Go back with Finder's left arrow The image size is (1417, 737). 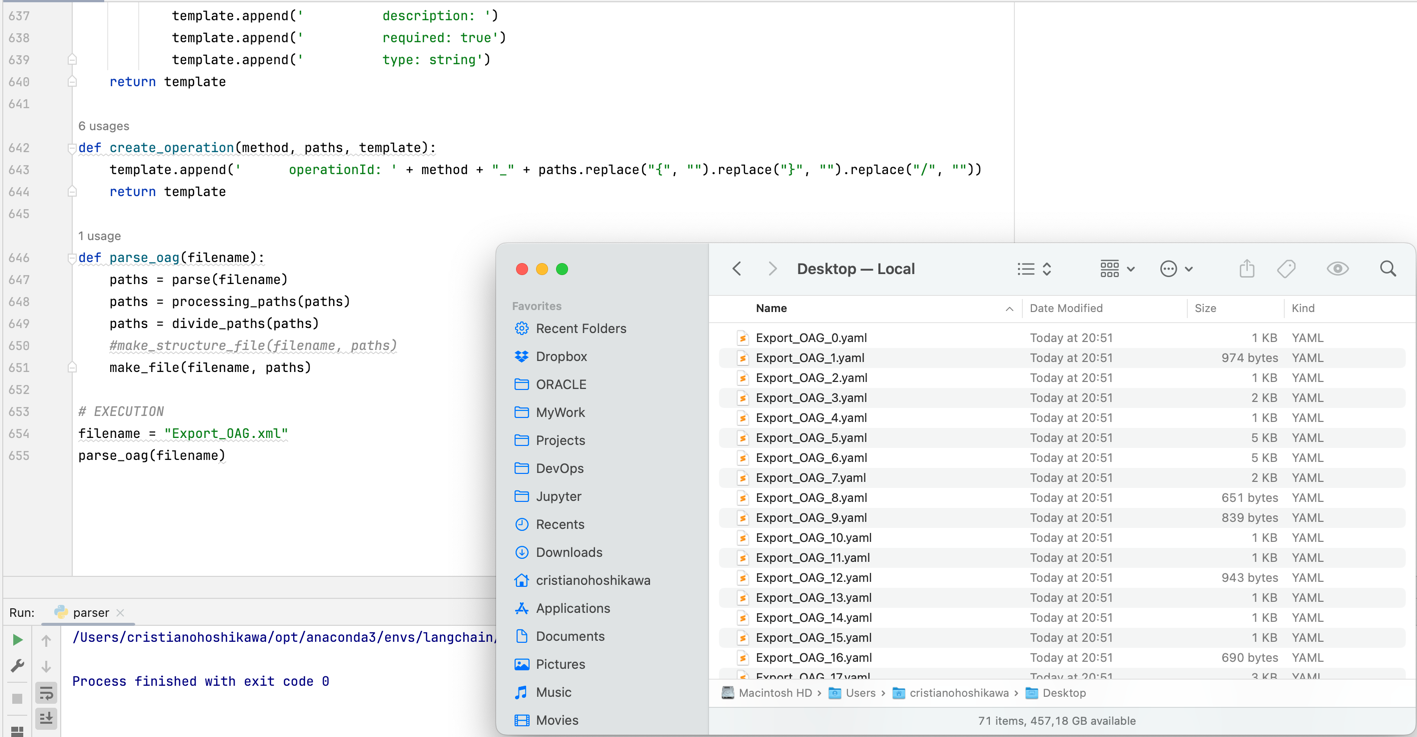click(x=737, y=269)
